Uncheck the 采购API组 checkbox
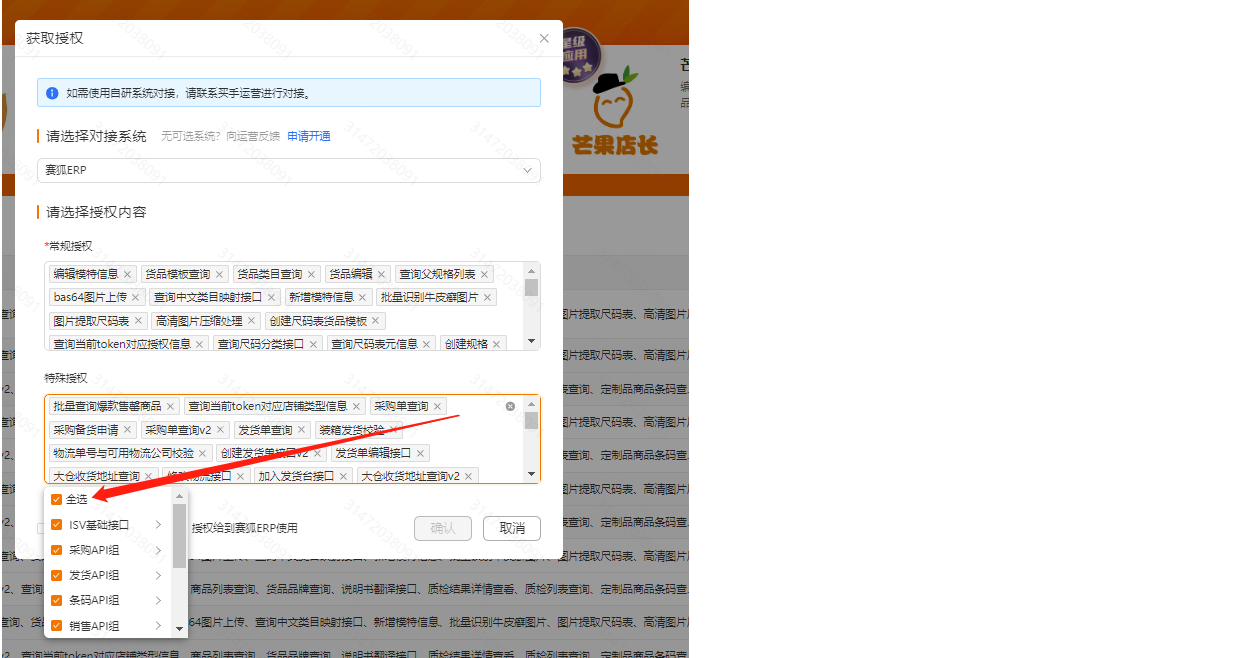Image resolution: width=1249 pixels, height=658 pixels. pos(56,550)
